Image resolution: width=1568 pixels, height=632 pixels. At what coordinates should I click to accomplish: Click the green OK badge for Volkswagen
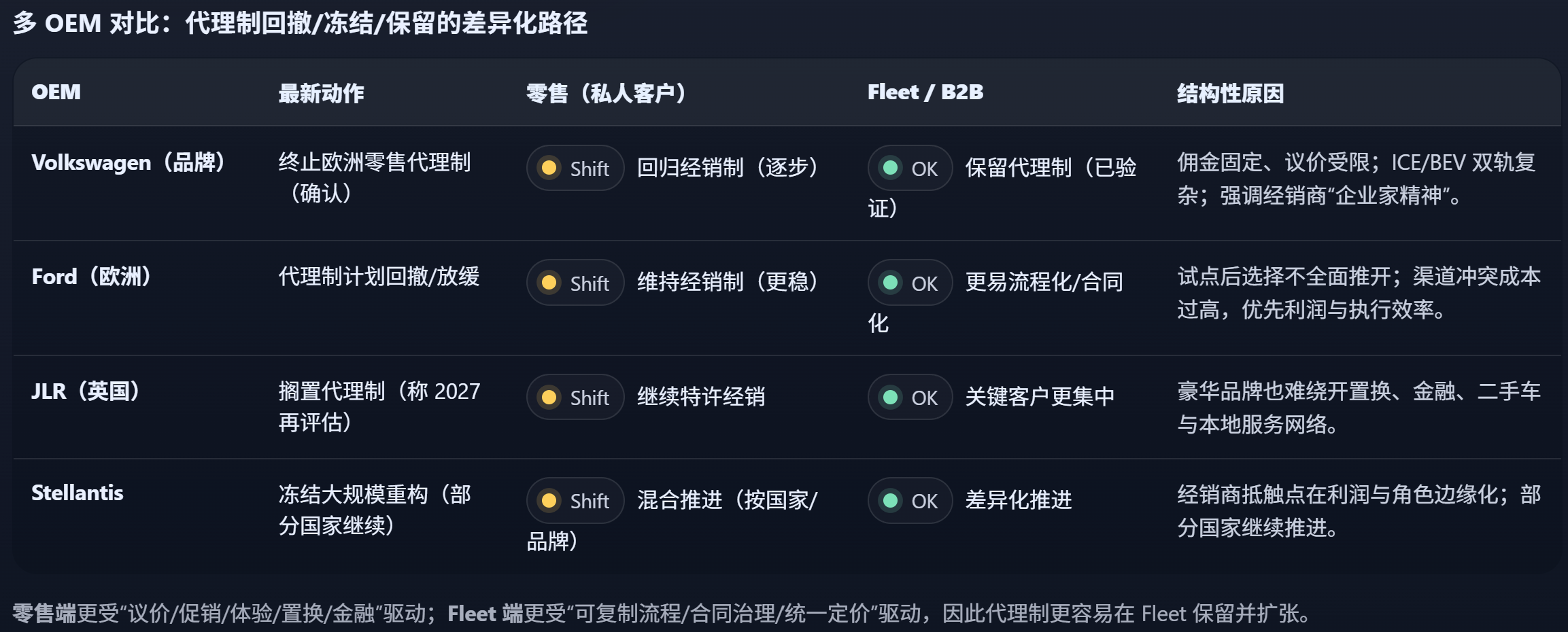coord(909,168)
